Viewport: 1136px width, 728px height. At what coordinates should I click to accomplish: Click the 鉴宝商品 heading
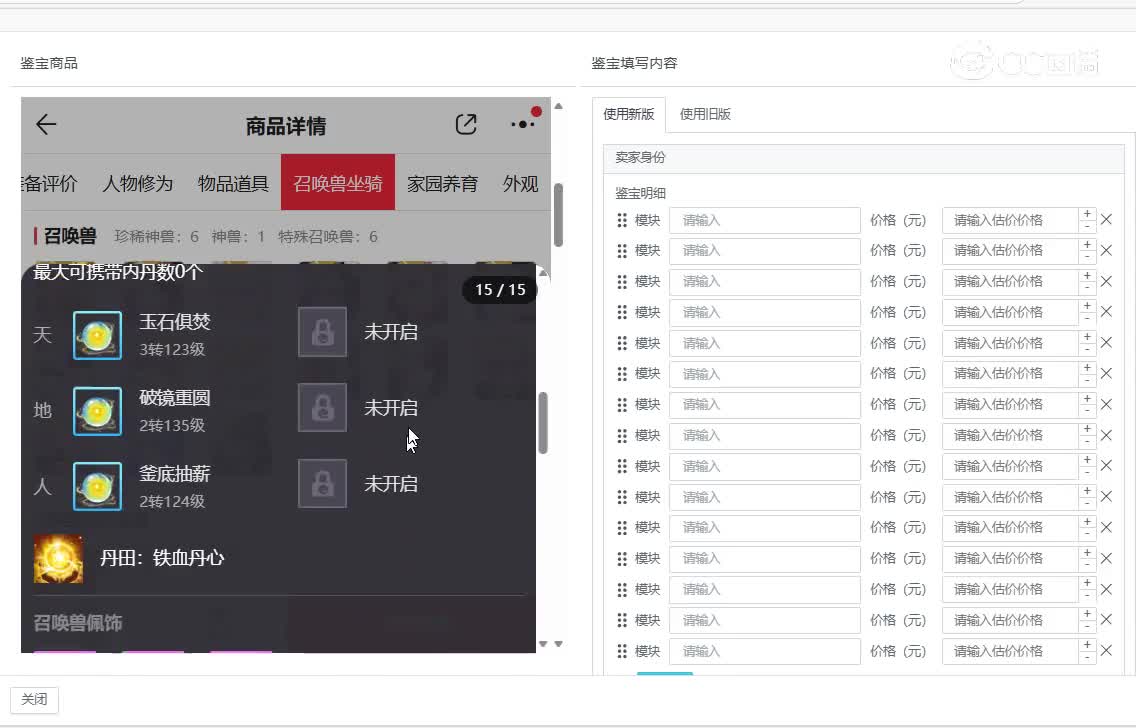[x=49, y=63]
